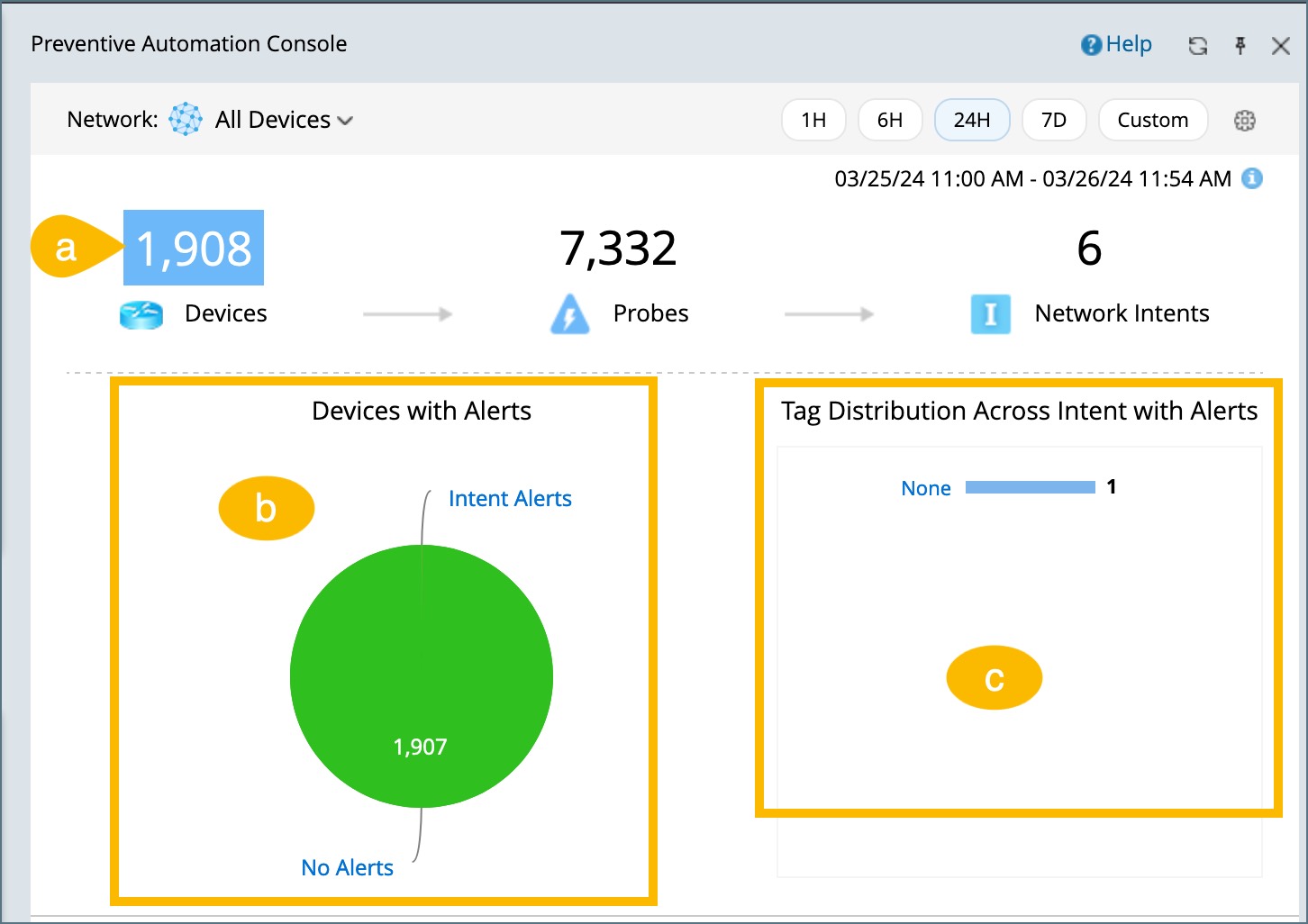Choose the Custom time range
Image resolution: width=1308 pixels, height=924 pixels.
pos(1153,120)
